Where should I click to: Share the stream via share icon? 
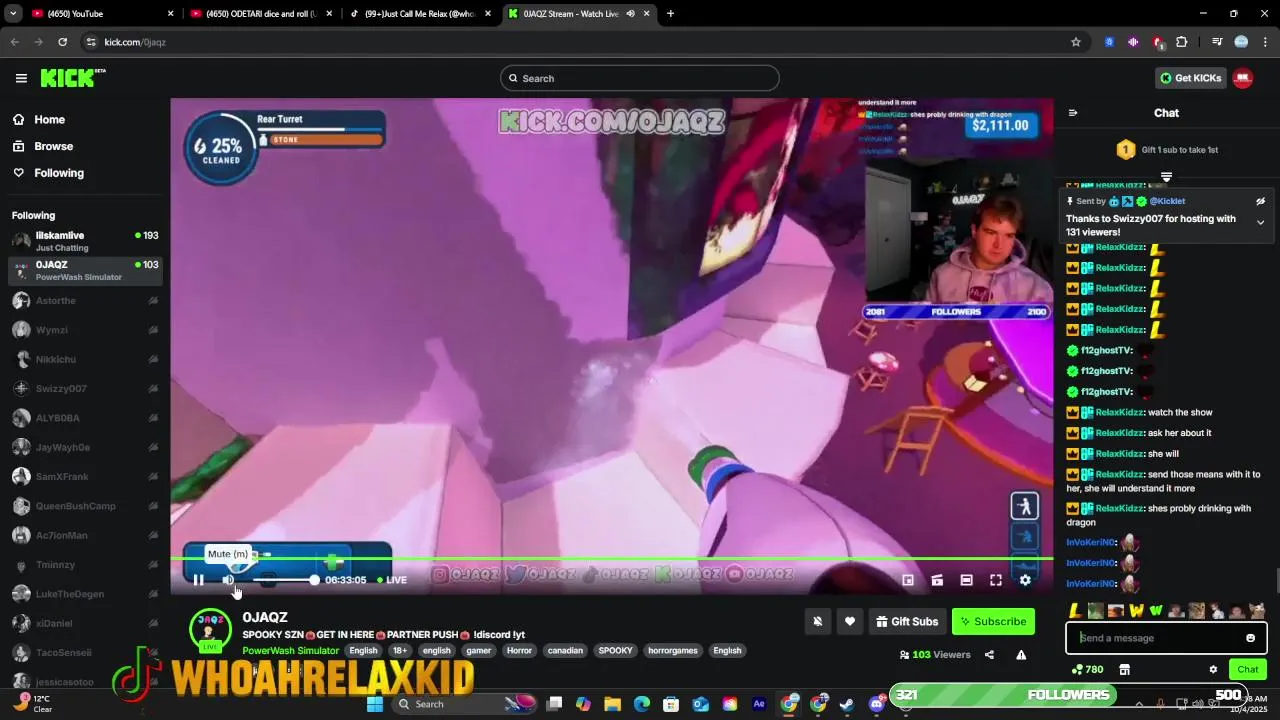pyautogui.click(x=989, y=655)
